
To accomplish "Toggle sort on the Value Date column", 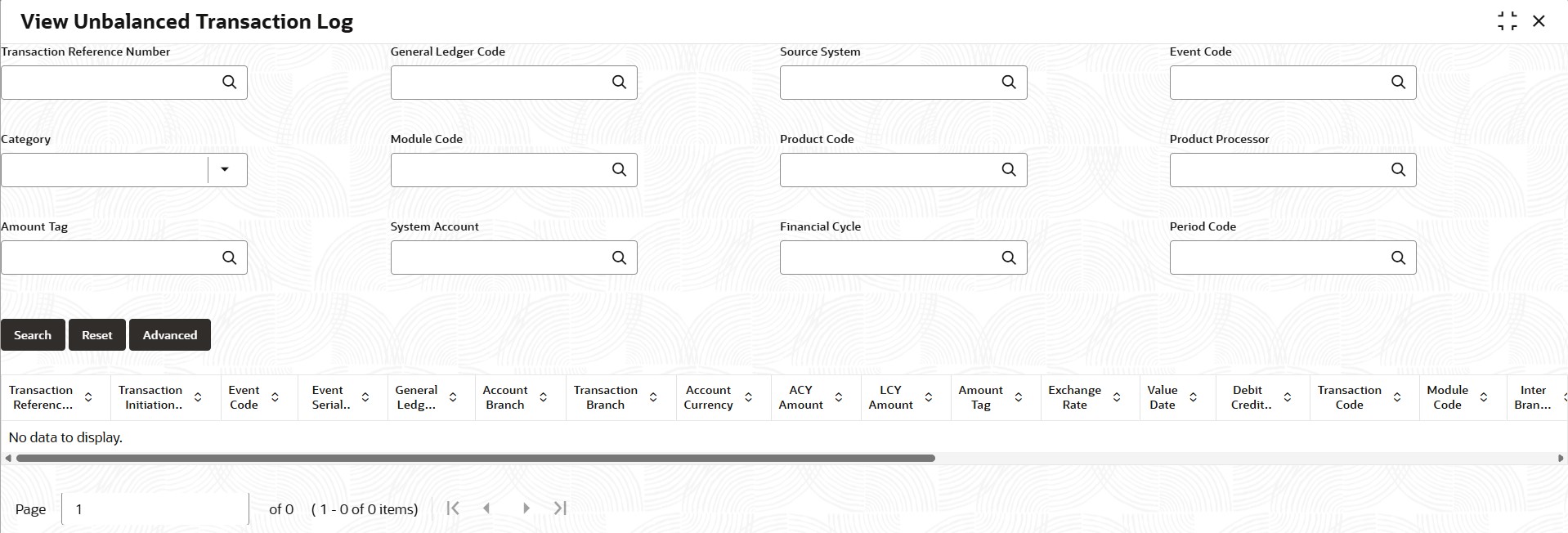I will click(1193, 397).
